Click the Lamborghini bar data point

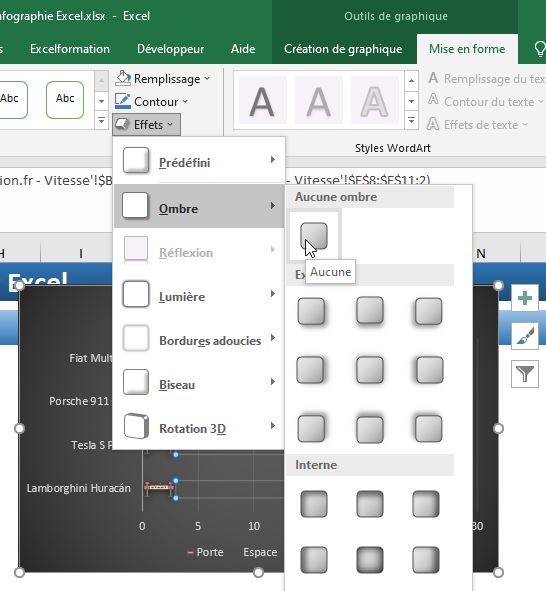tap(159, 487)
